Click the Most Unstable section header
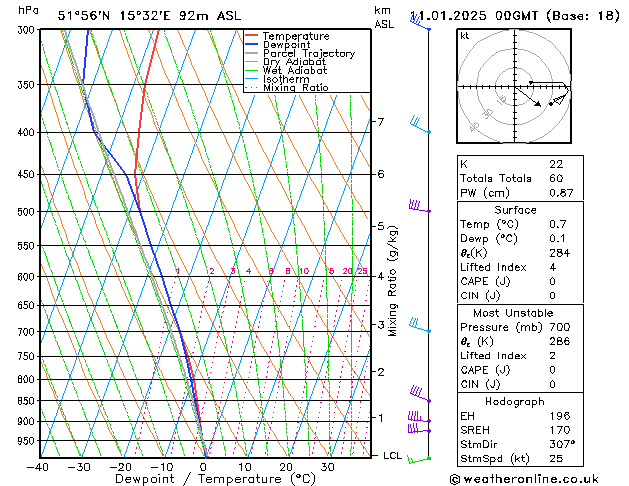 [x=514, y=313]
